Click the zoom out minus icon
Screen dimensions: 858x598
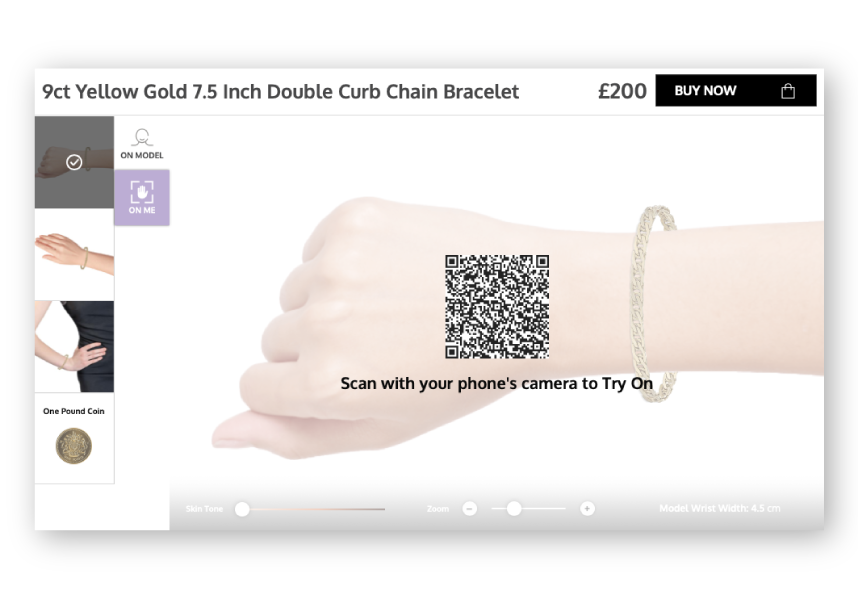[x=469, y=509]
